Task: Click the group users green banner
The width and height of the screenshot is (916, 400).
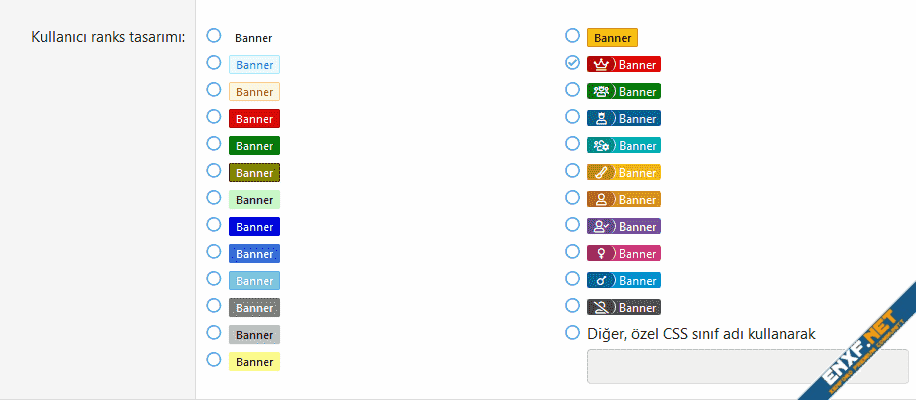Action: click(x=623, y=92)
